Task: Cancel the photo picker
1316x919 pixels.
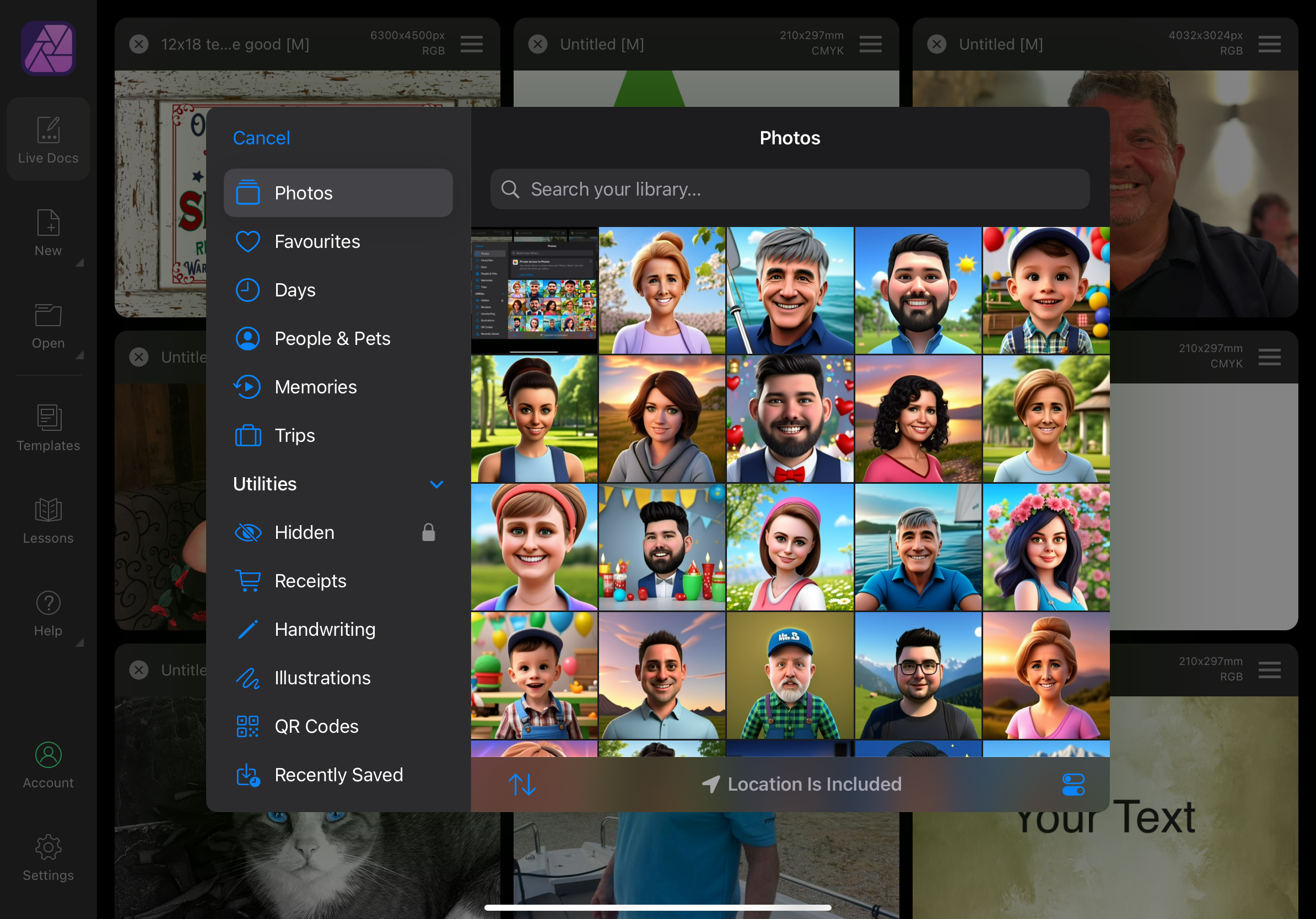Action: [261, 138]
